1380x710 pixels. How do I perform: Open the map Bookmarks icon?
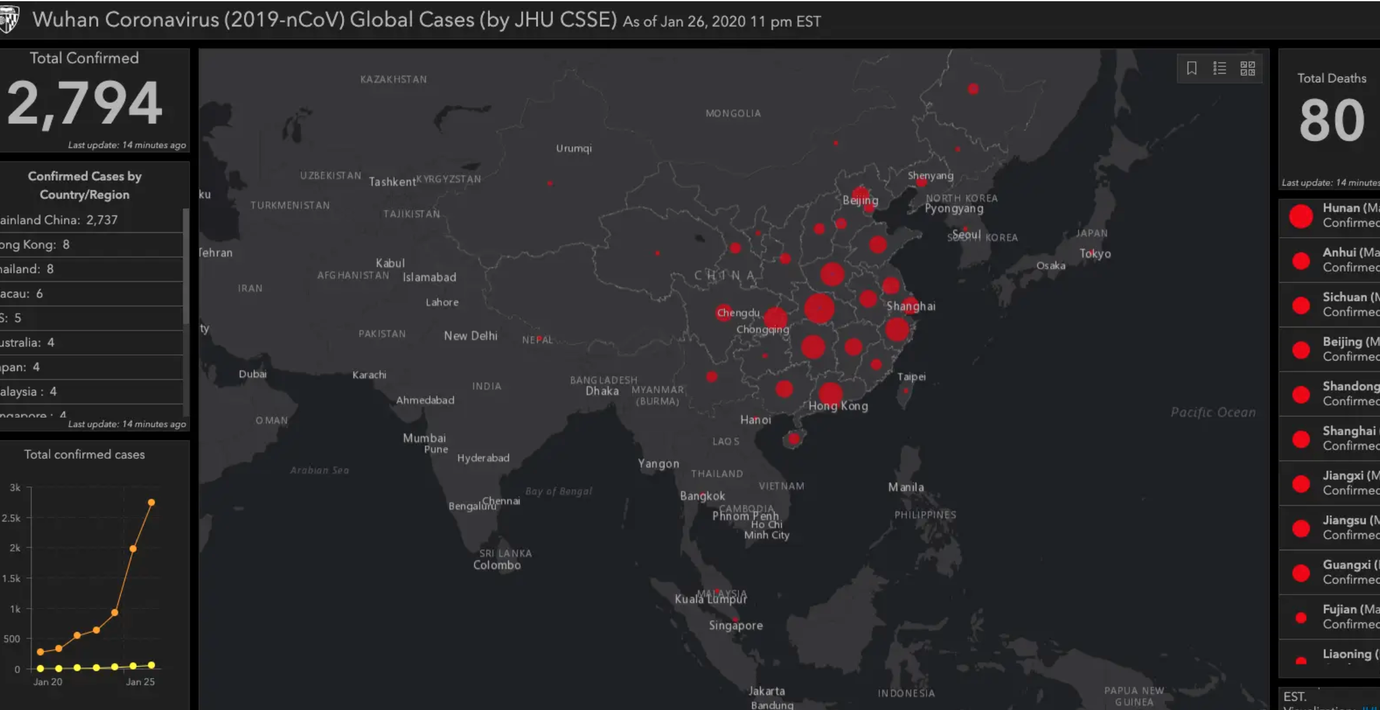(1192, 68)
